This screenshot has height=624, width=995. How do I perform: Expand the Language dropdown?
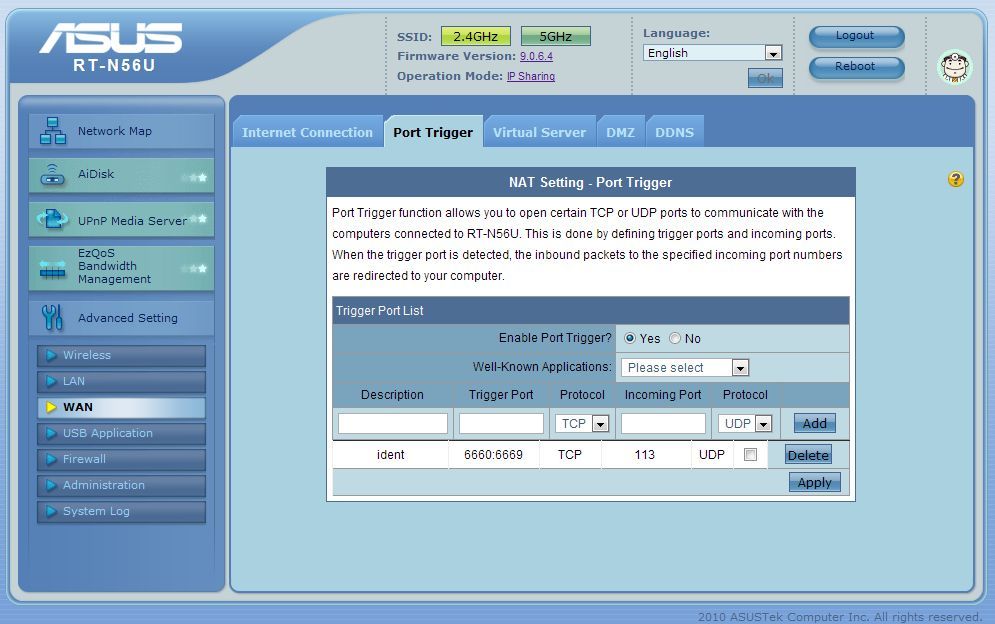[712, 53]
